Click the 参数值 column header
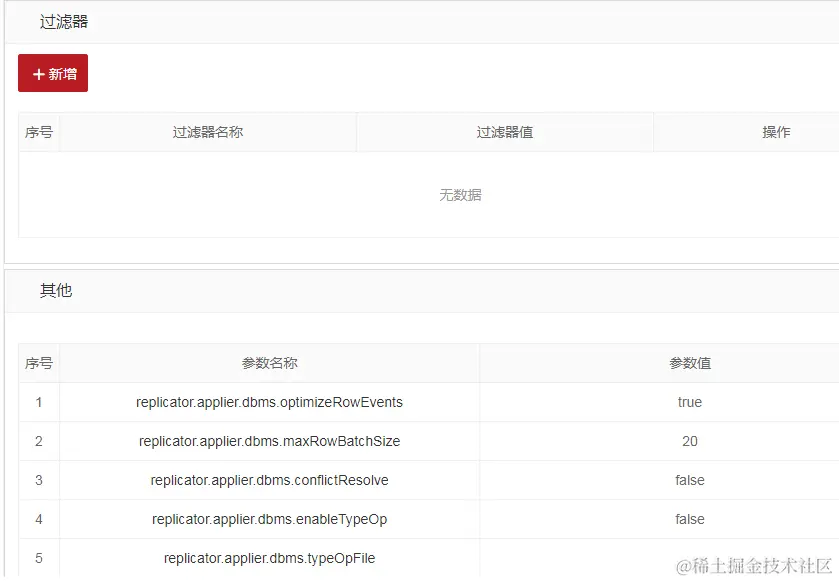This screenshot has width=839, height=582. click(690, 363)
